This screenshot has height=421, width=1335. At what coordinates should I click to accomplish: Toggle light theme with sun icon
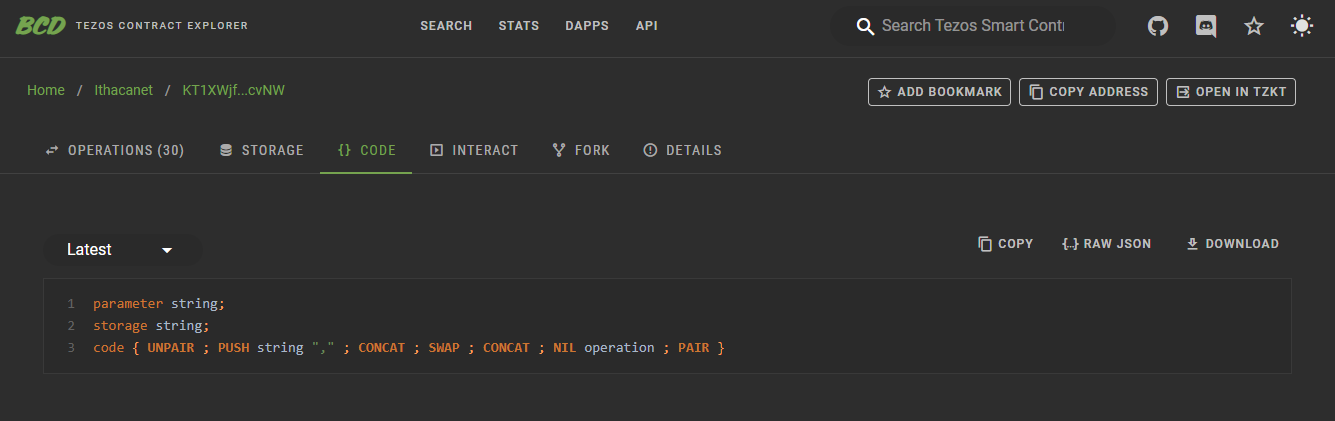1302,26
